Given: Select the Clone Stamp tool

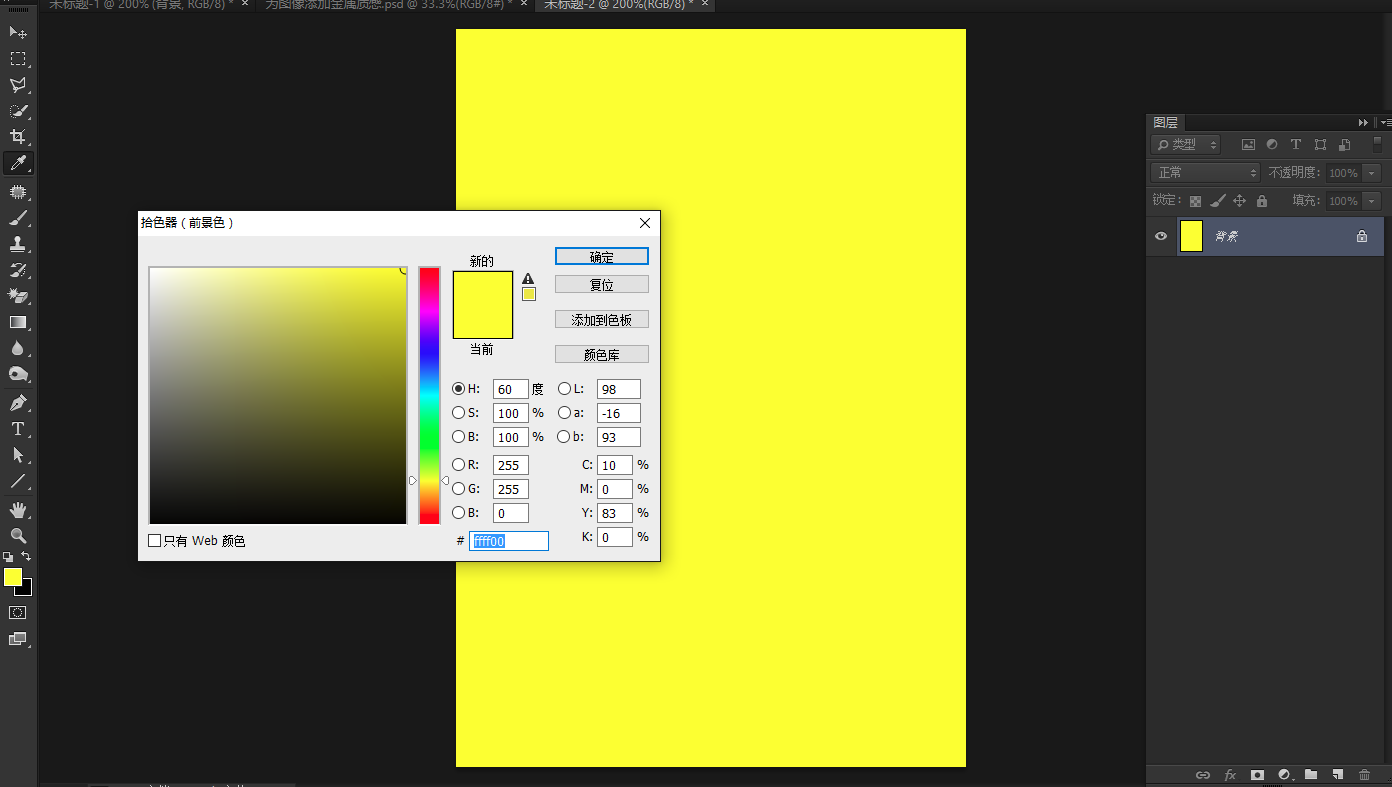Looking at the screenshot, I should tap(18, 243).
